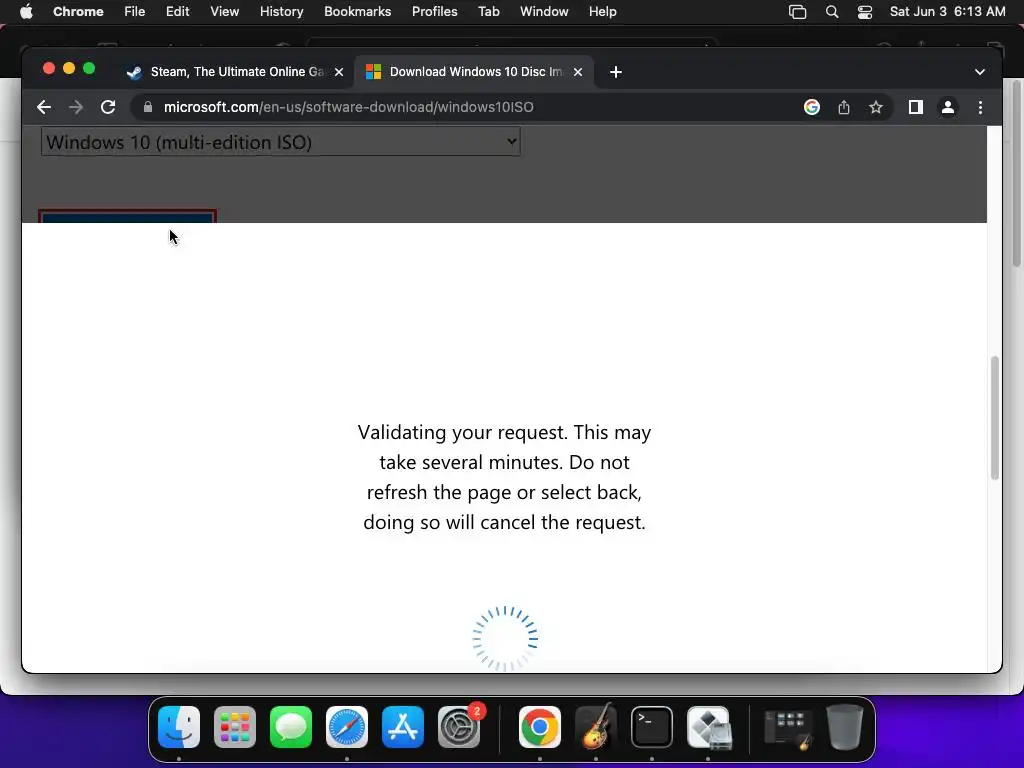Viewport: 1024px width, 768px height.
Task: Toggle the Chrome side panel
Action: [x=916, y=107]
